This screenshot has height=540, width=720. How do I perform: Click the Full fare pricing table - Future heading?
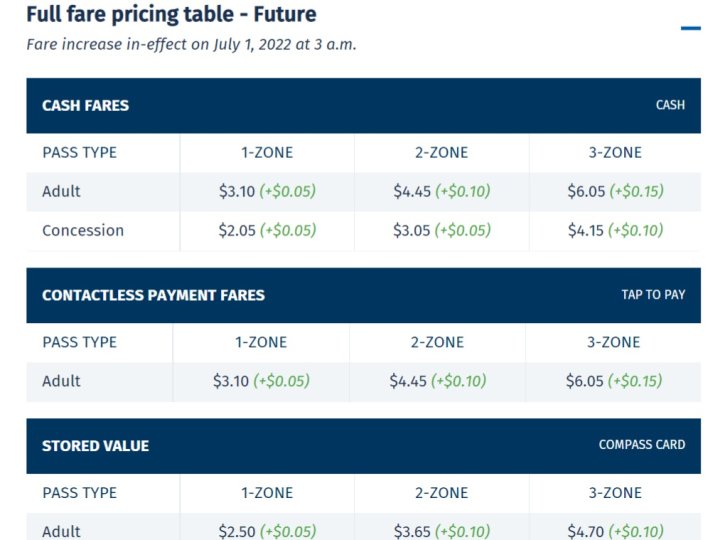pyautogui.click(x=171, y=15)
